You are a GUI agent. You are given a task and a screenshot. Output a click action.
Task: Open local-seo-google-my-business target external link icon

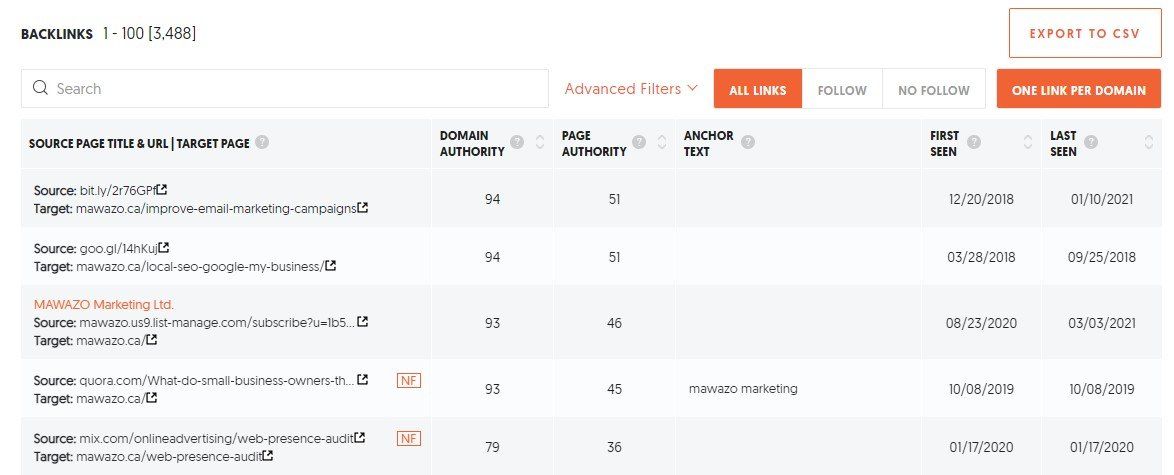point(330,265)
